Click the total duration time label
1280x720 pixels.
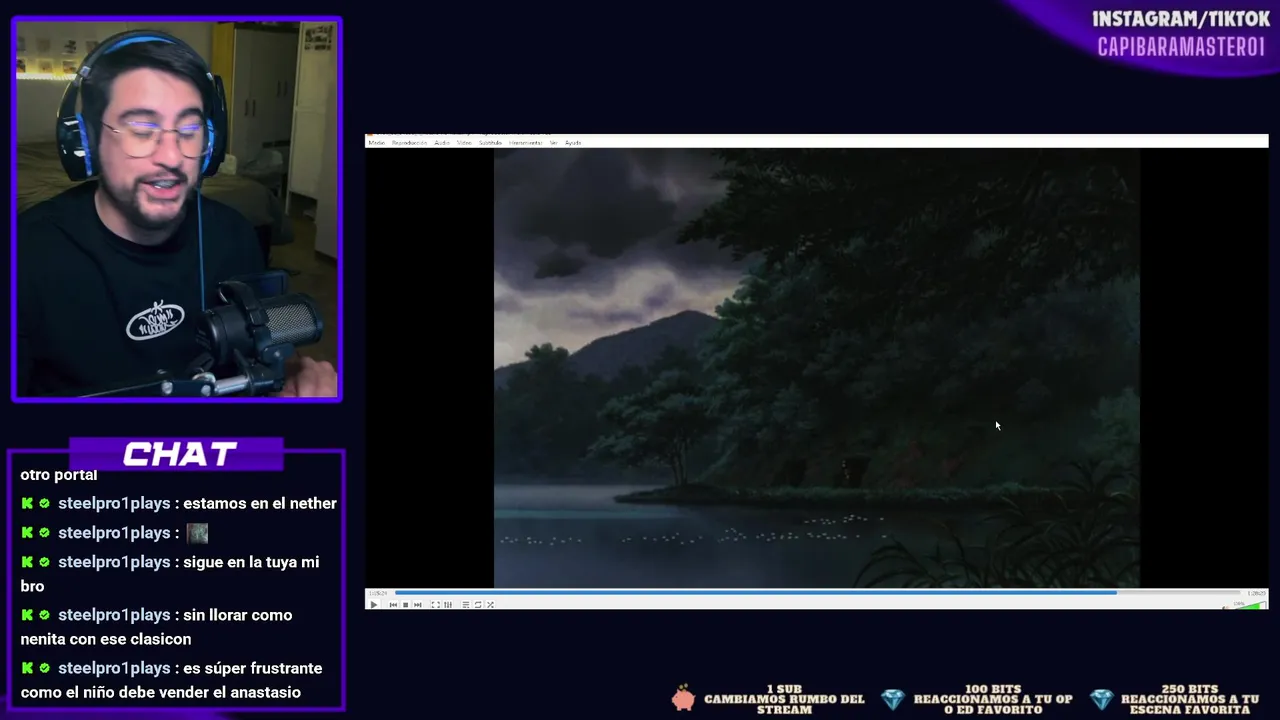click(x=1256, y=593)
